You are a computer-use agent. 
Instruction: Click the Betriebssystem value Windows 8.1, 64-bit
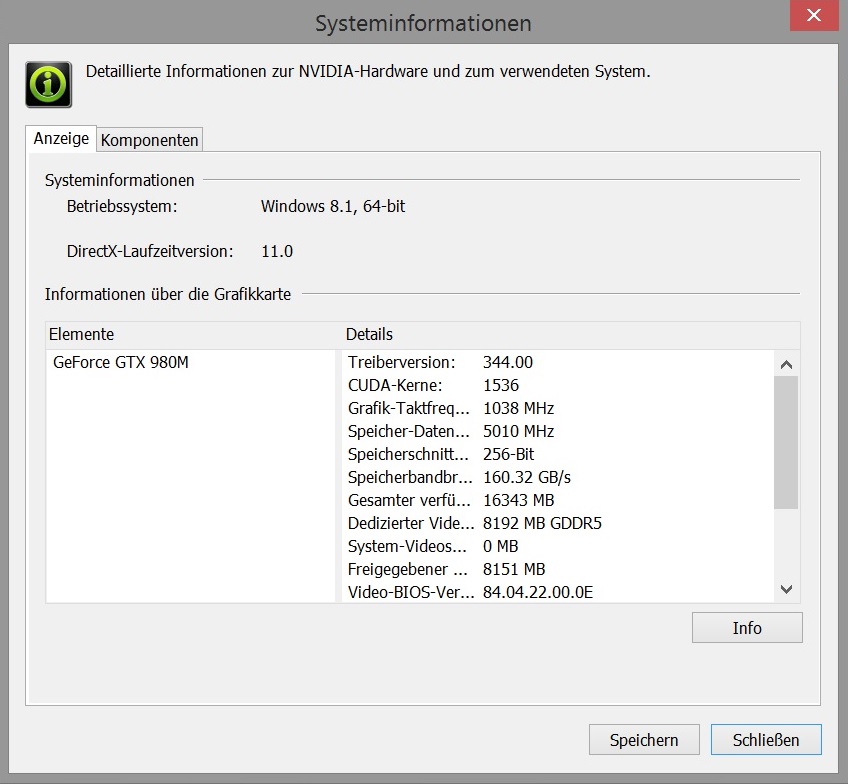pos(333,207)
